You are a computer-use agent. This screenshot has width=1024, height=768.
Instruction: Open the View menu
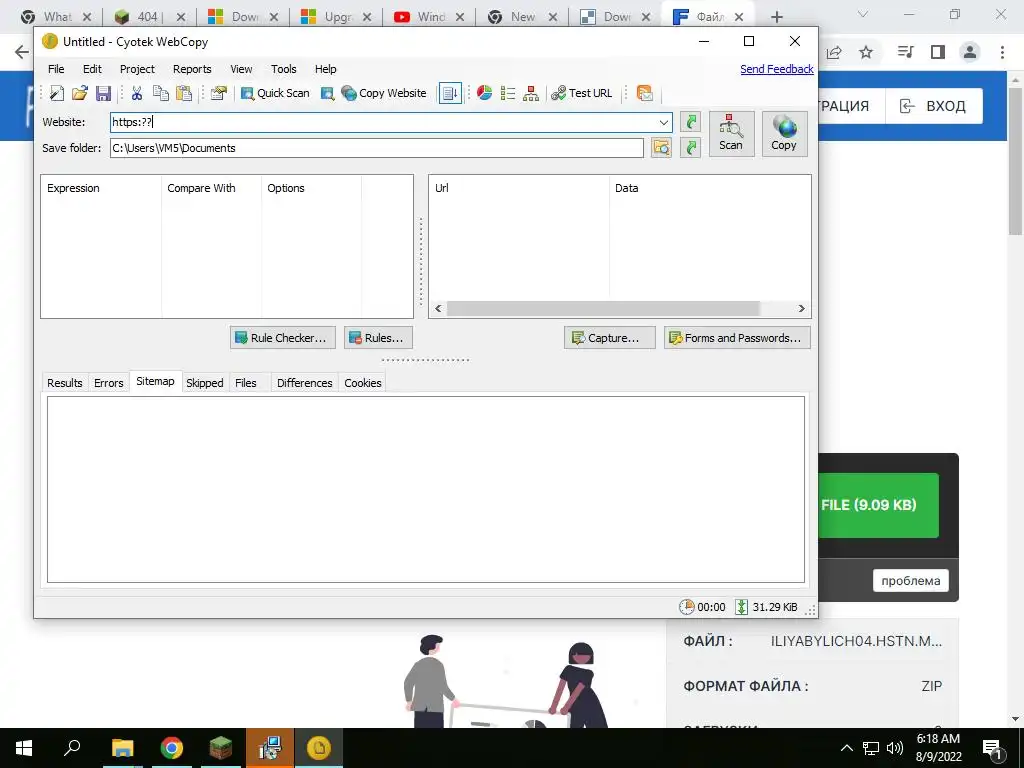241,69
